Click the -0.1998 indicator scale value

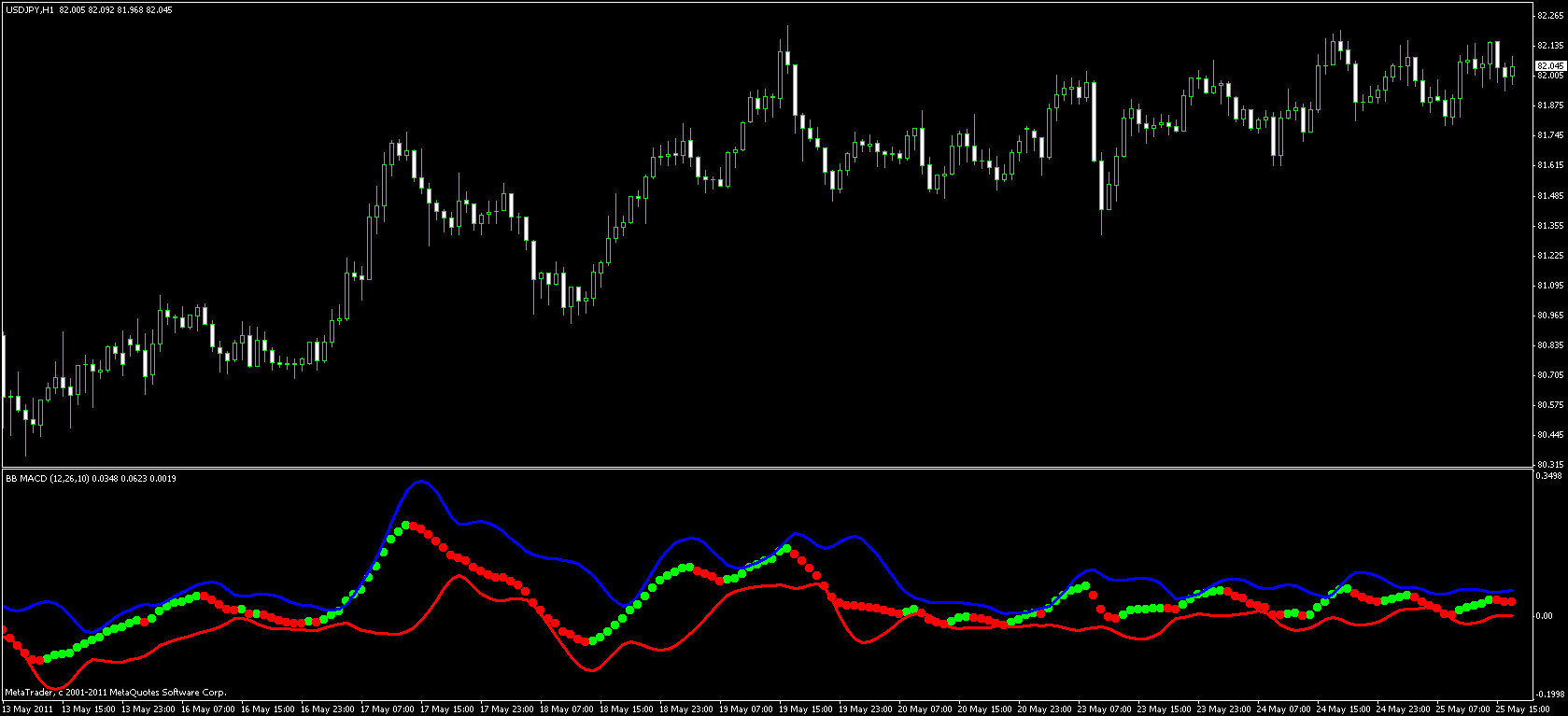pos(1549,695)
